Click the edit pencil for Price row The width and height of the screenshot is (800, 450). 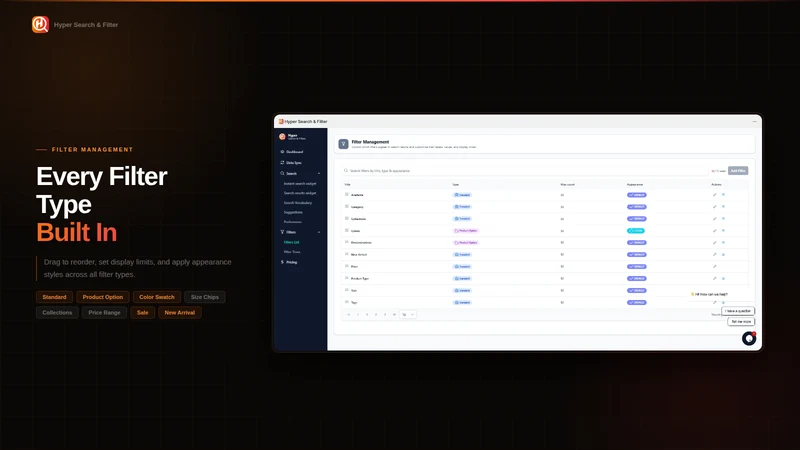pyautogui.click(x=714, y=266)
